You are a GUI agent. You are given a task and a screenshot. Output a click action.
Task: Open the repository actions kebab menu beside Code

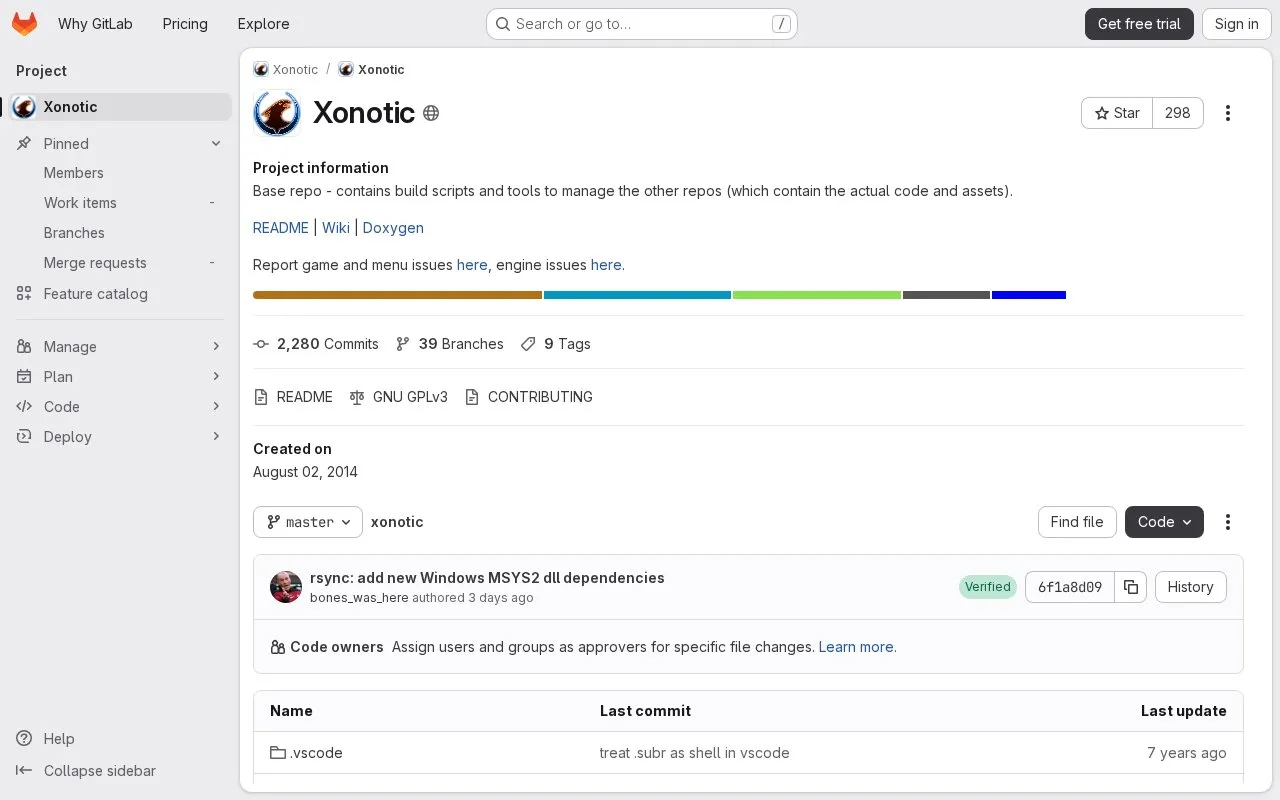[1228, 522]
